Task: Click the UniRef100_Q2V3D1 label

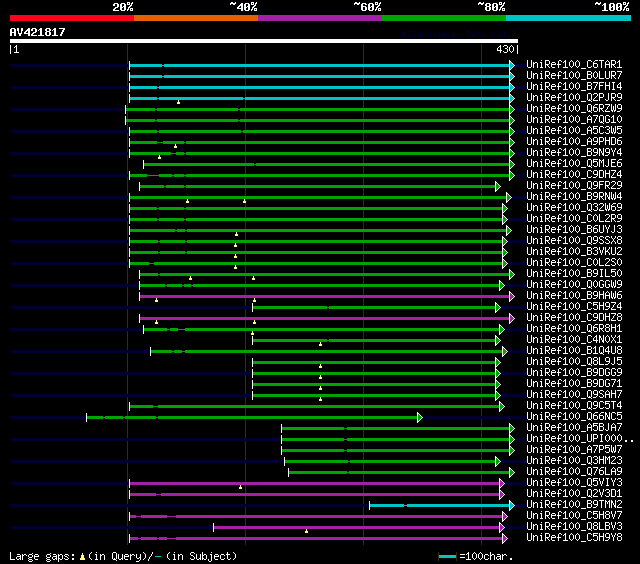Action: pyautogui.click(x=574, y=494)
